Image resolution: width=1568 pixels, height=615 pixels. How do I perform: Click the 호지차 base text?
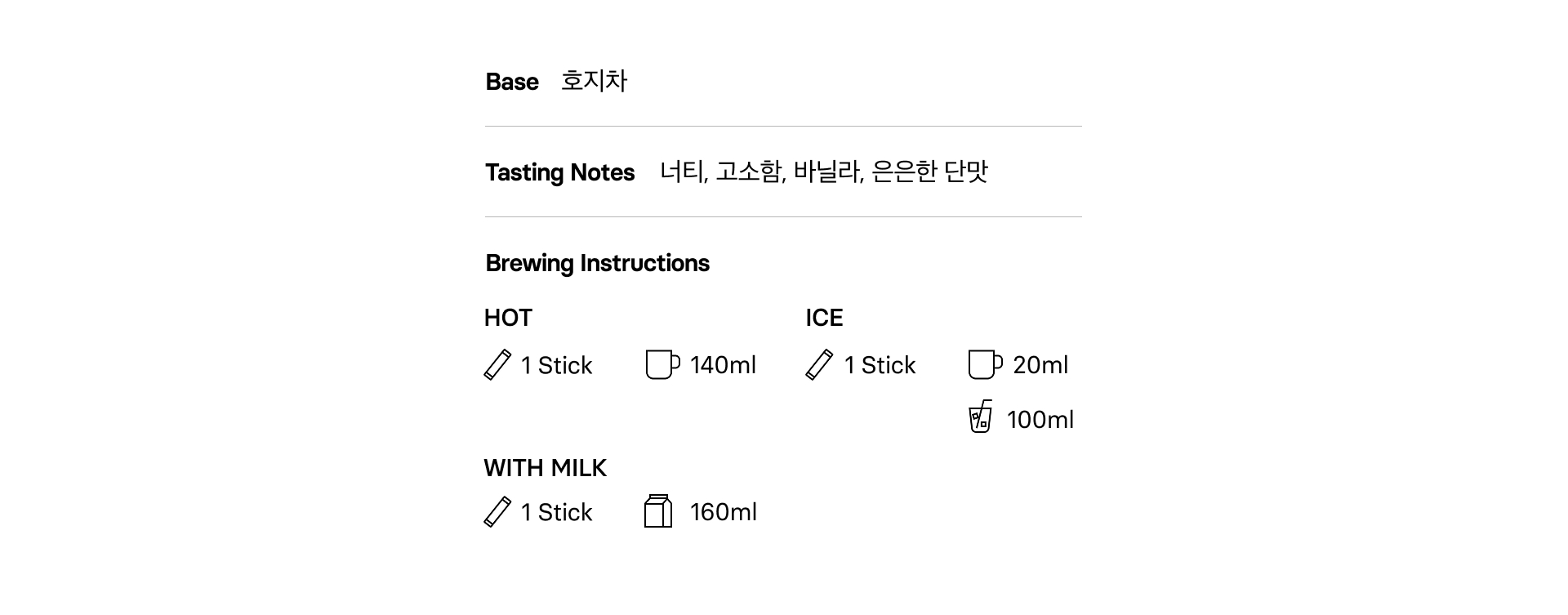coord(594,81)
